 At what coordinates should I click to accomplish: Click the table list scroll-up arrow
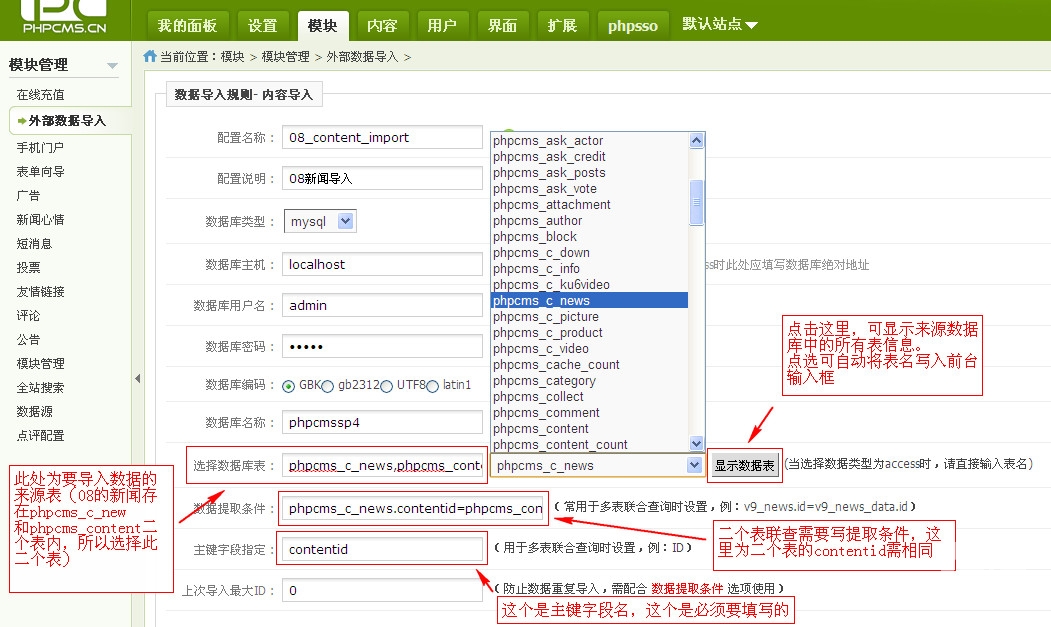coord(697,141)
